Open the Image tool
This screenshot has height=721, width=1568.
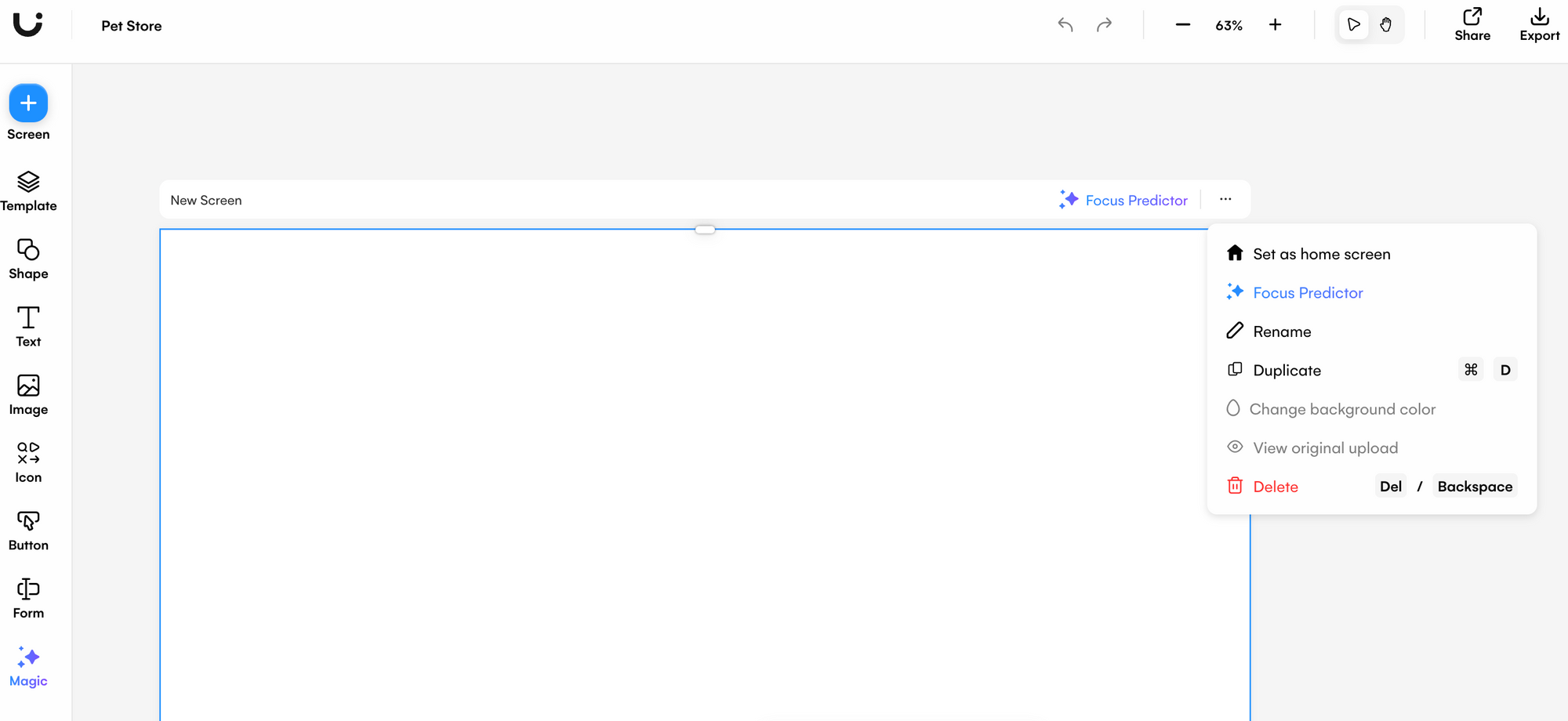point(28,395)
